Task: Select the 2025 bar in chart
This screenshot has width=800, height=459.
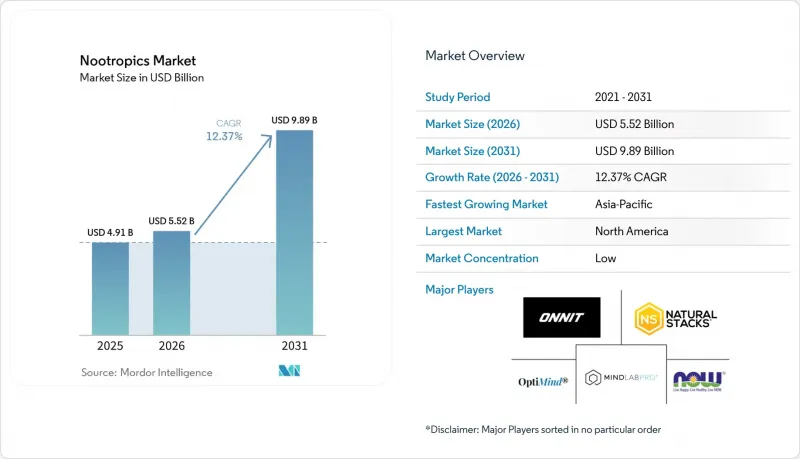Action: click(x=110, y=289)
